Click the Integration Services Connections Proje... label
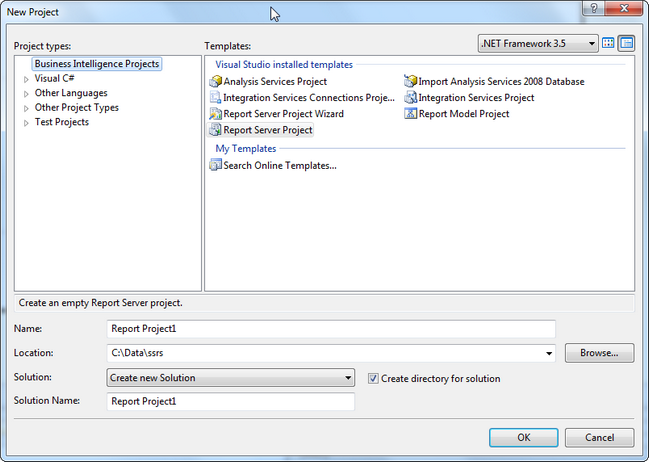The height and width of the screenshot is (462, 649). click(x=309, y=98)
